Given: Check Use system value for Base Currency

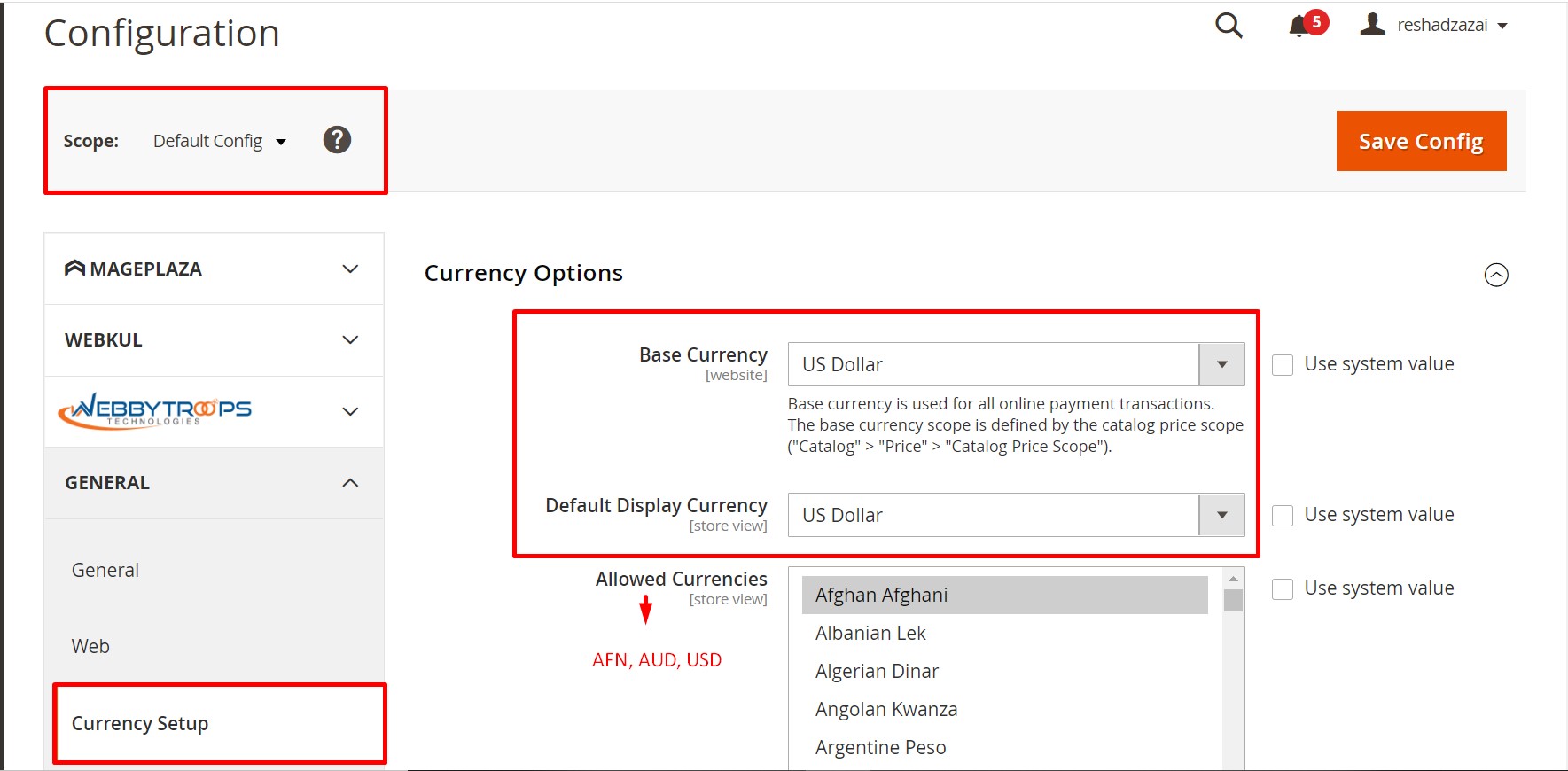Looking at the screenshot, I should click(x=1282, y=364).
